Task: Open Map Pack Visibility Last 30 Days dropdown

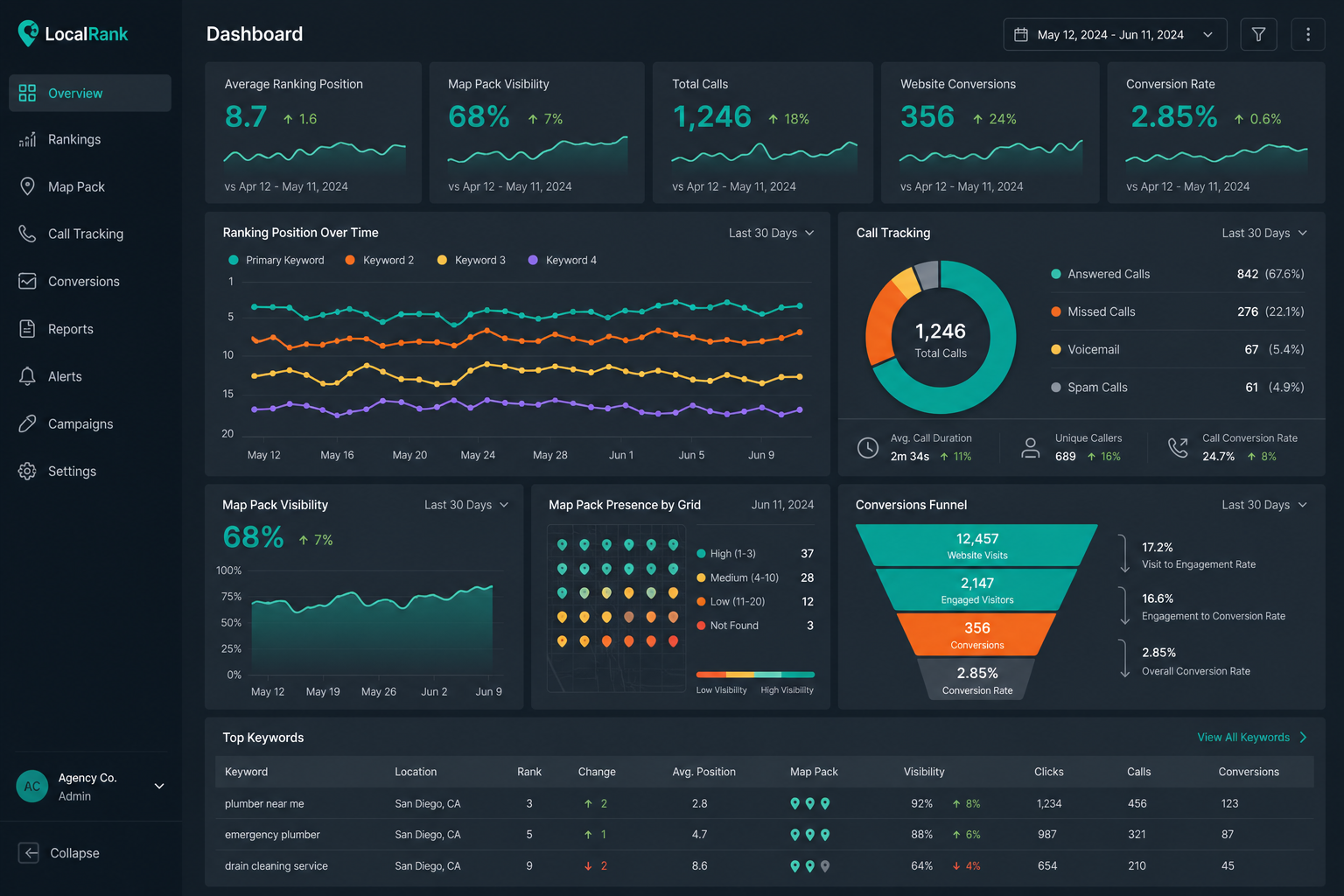Action: (466, 505)
